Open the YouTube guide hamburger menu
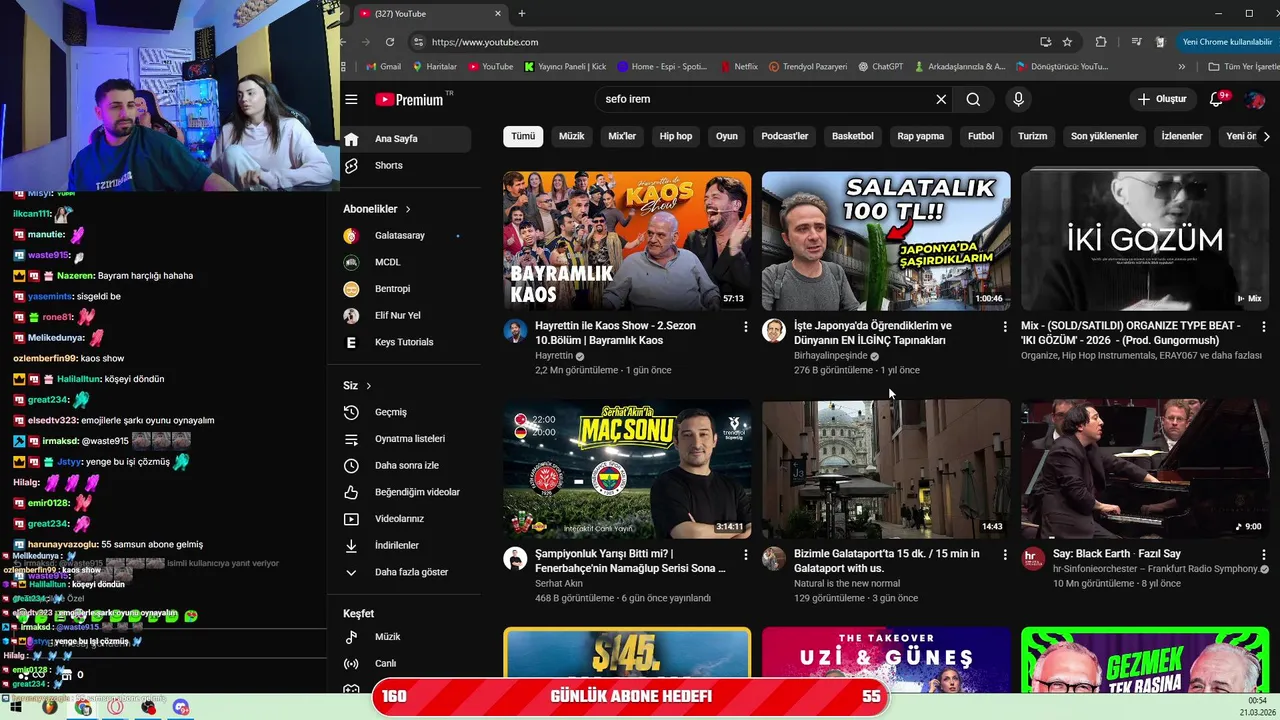This screenshot has width=1280, height=720. tap(351, 99)
